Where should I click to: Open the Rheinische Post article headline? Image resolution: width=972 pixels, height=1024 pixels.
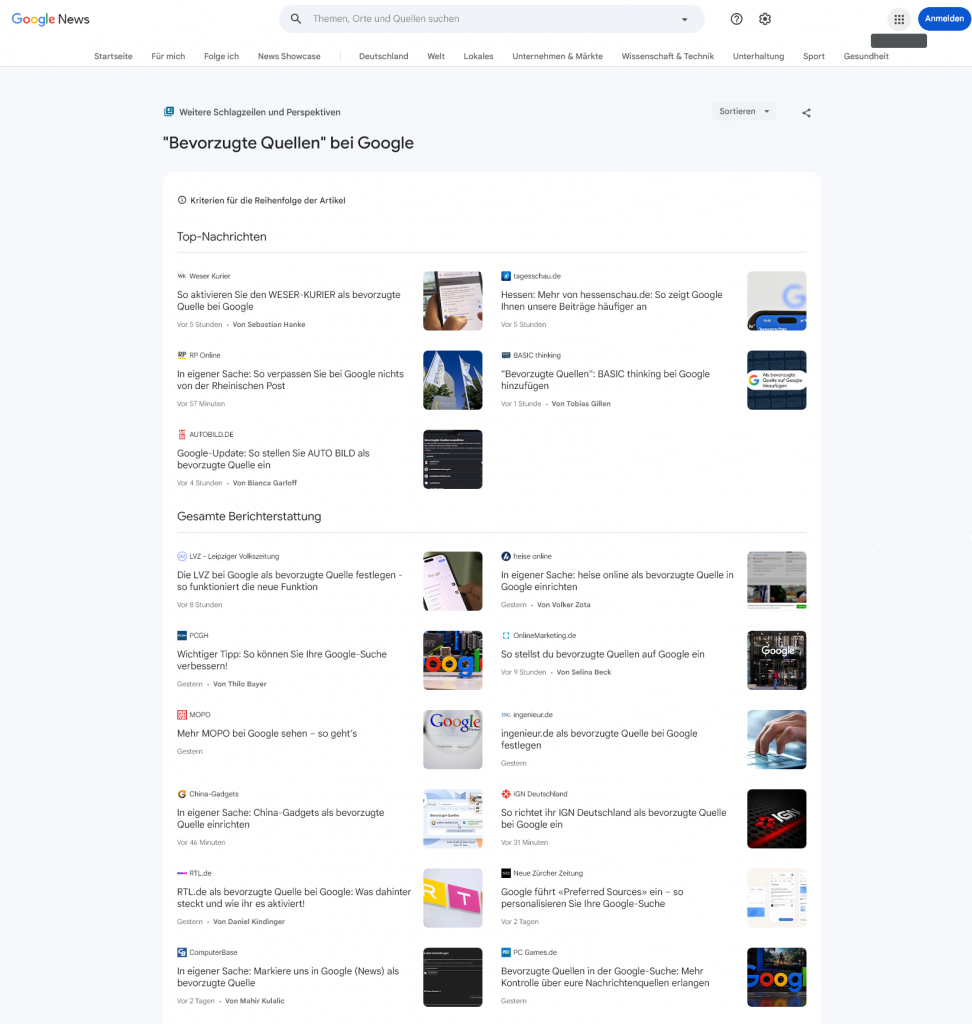coord(290,379)
